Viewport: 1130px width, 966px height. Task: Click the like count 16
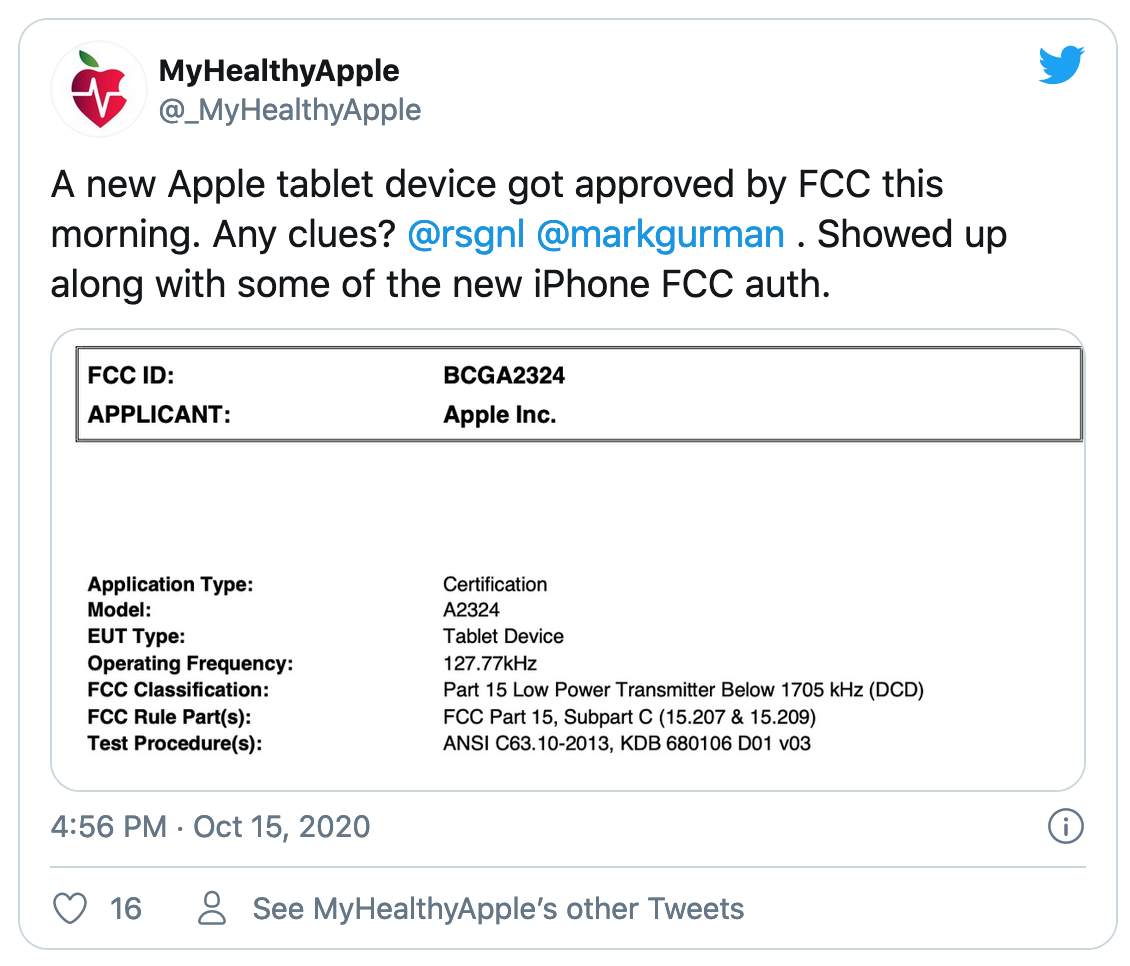coord(125,909)
